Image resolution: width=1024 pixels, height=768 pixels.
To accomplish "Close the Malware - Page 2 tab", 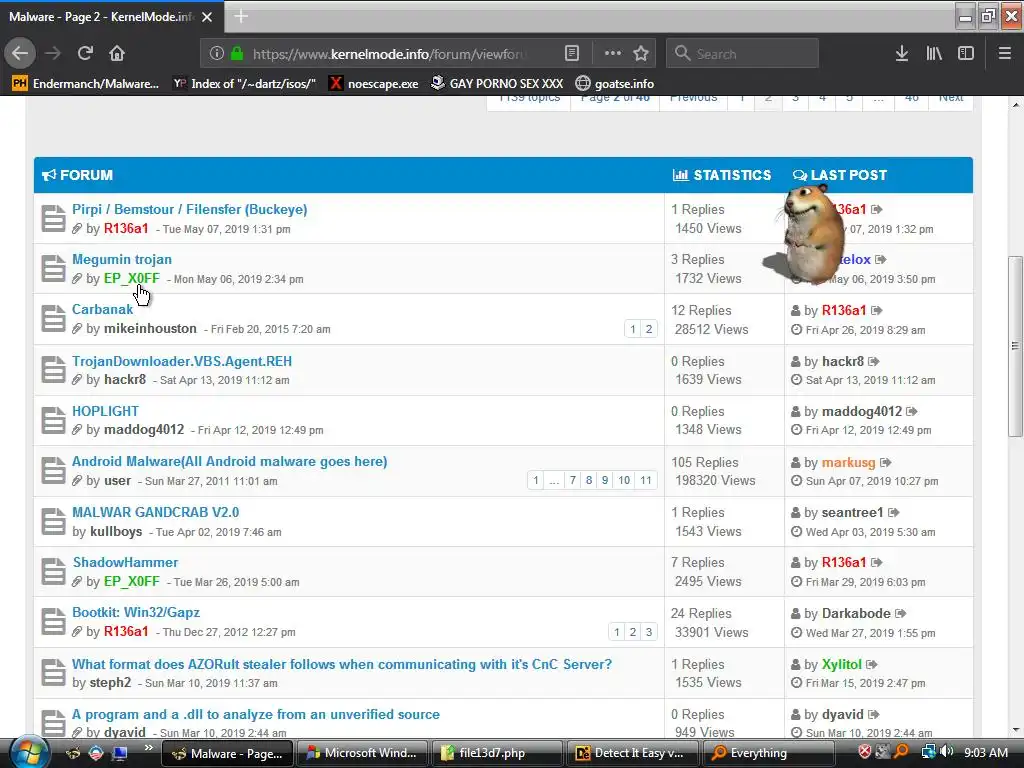I will tap(207, 17).
